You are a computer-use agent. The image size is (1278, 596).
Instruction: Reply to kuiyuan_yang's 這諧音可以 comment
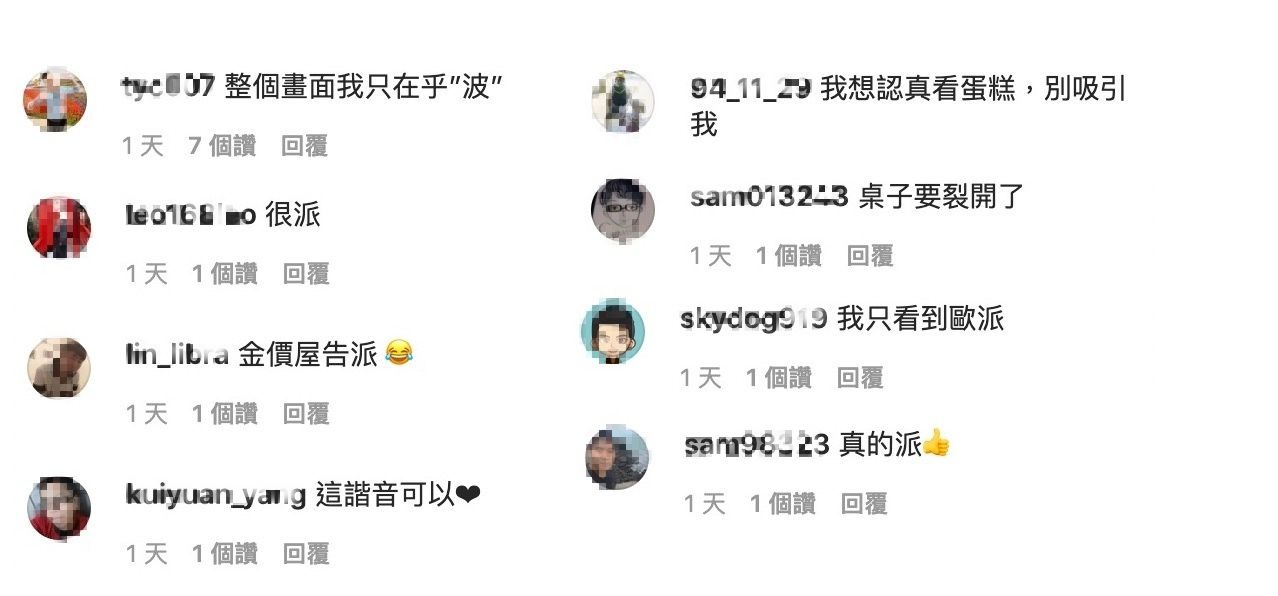coord(306,554)
